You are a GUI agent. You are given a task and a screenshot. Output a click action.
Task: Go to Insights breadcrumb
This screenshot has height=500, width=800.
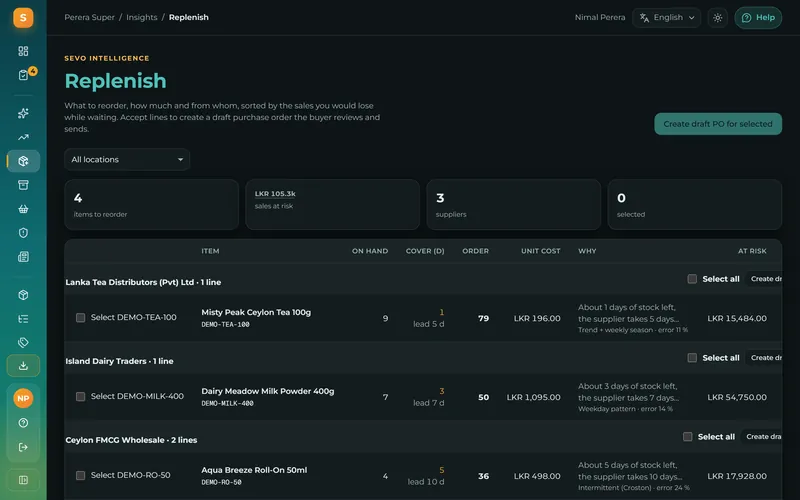142,17
